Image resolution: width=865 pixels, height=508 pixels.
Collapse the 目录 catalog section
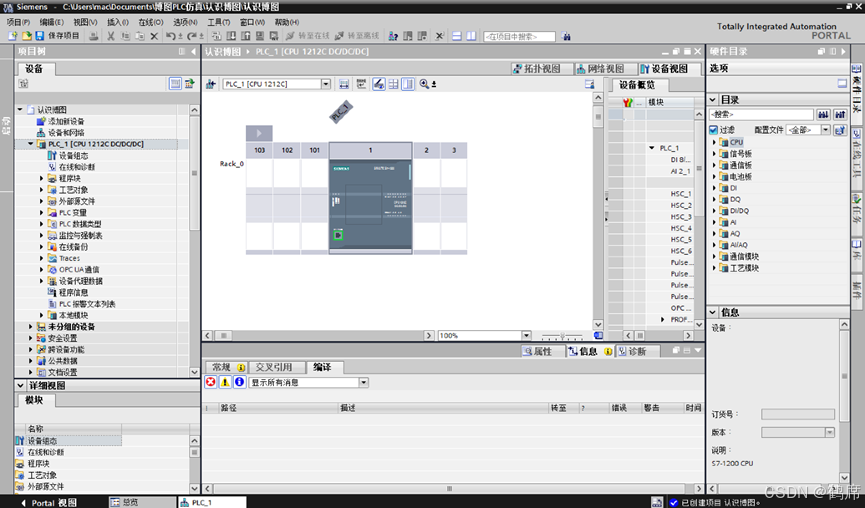713,100
